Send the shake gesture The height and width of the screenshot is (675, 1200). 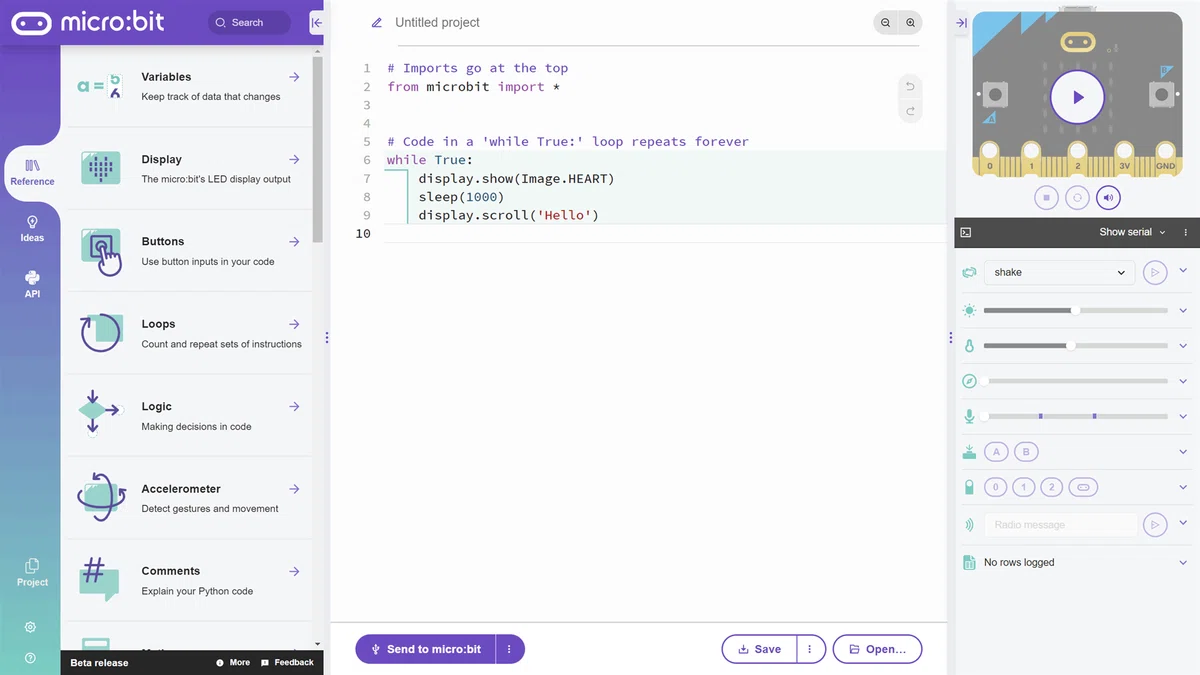(1155, 272)
